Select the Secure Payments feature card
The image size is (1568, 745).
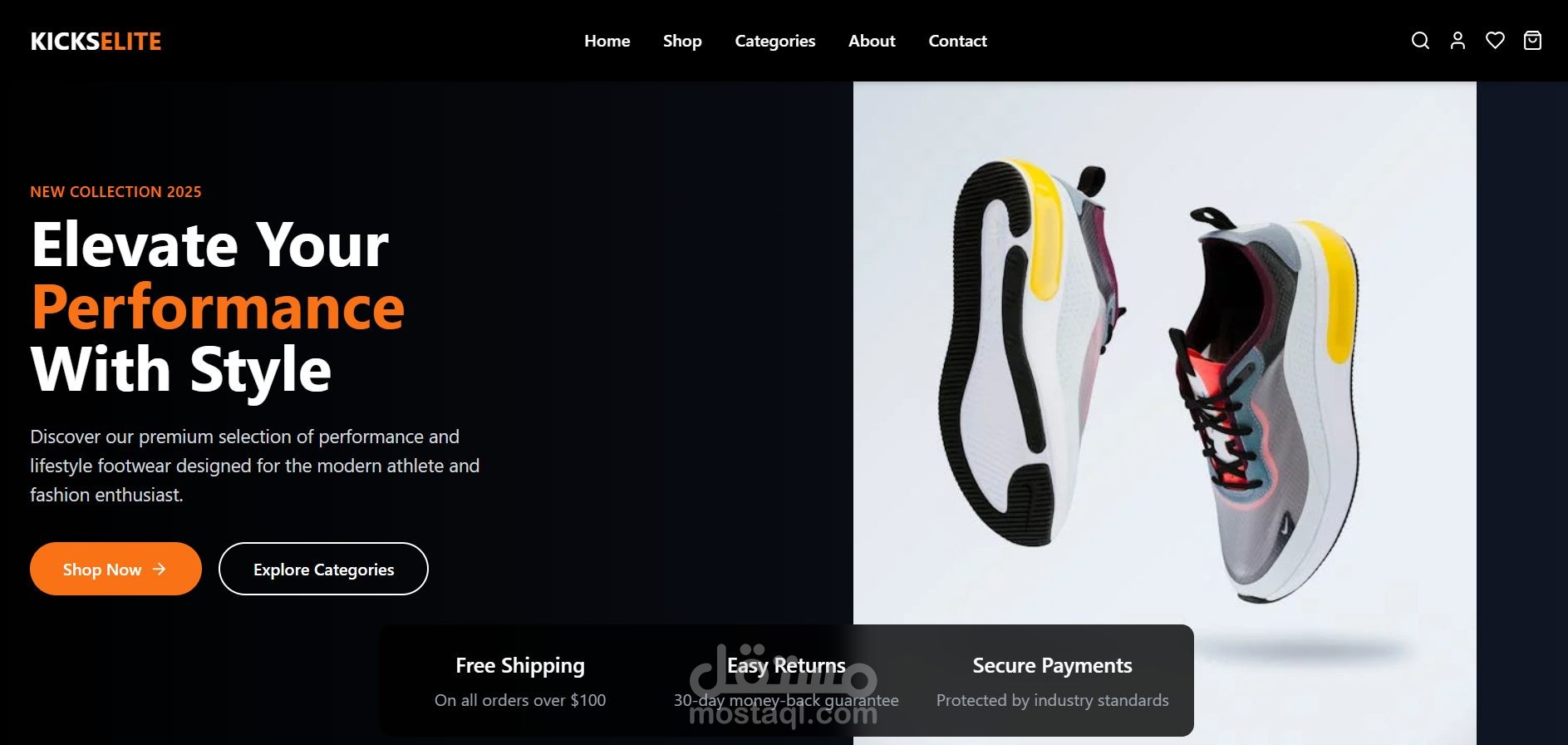point(1052,681)
